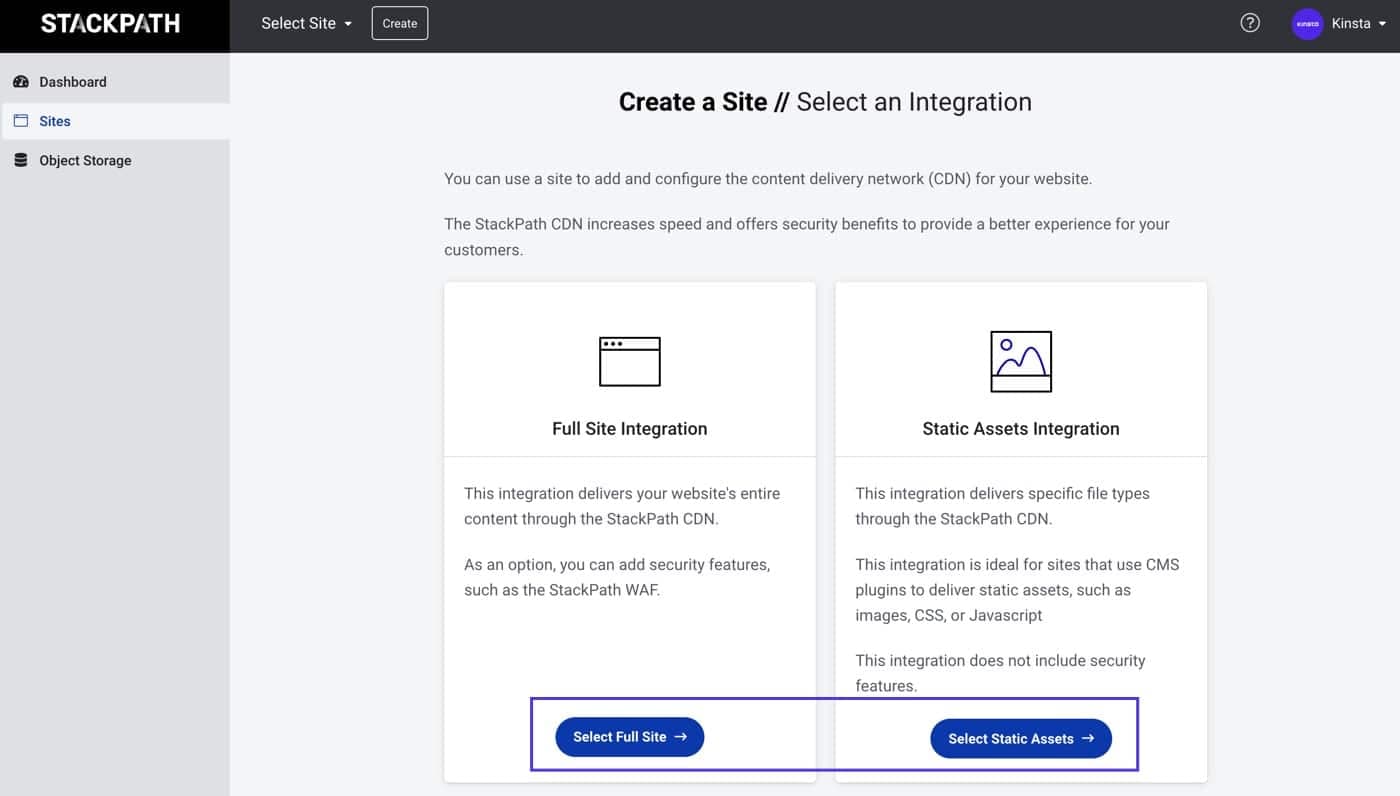Click the Select Static Assets button

pos(1020,738)
